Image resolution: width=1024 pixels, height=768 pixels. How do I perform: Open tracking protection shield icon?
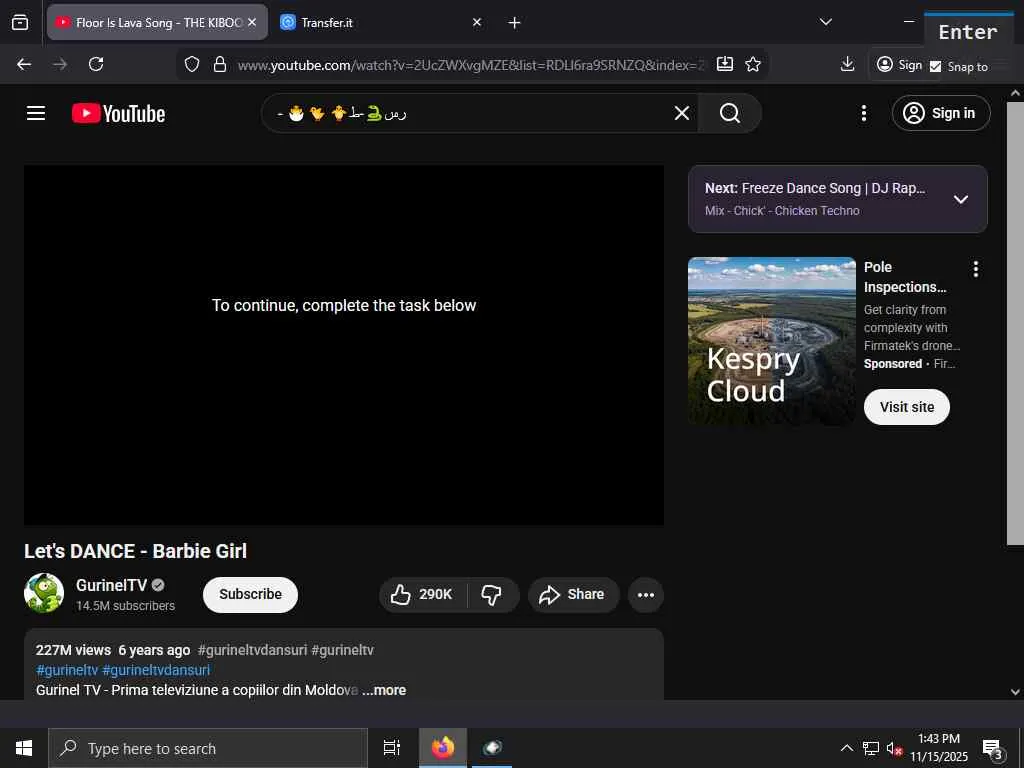pos(191,64)
